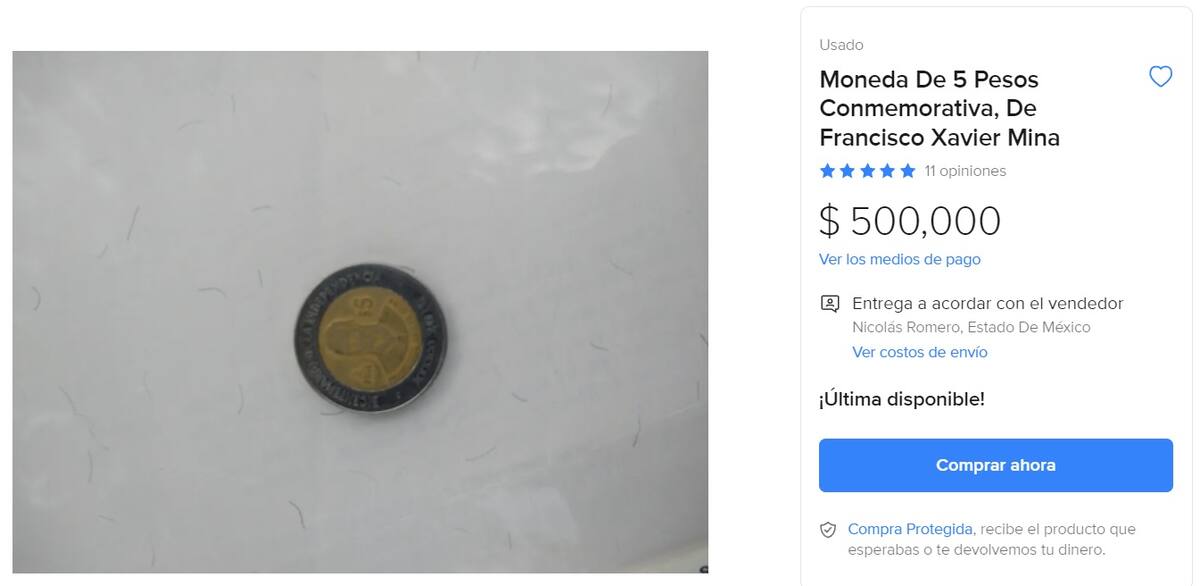Screen dimensions: 1200x586
Task: Click the Compra Protegida shield icon
Action: tap(828, 530)
